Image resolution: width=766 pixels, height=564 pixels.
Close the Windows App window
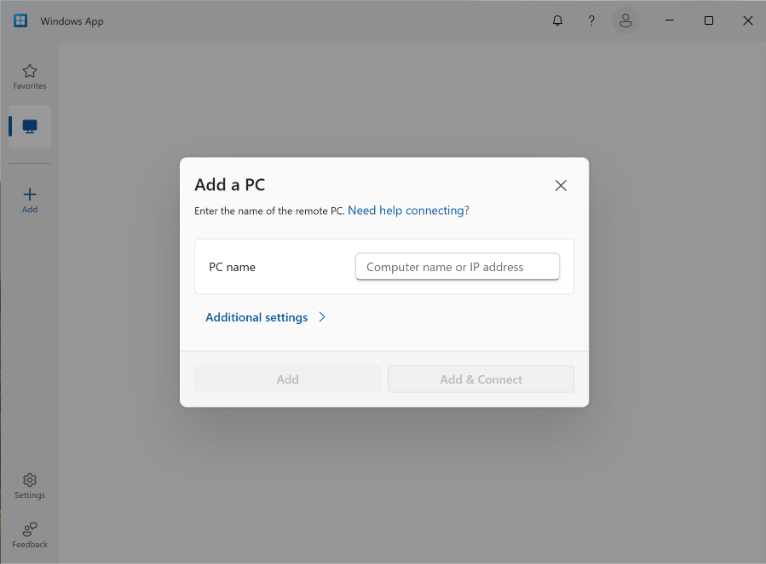pos(747,21)
